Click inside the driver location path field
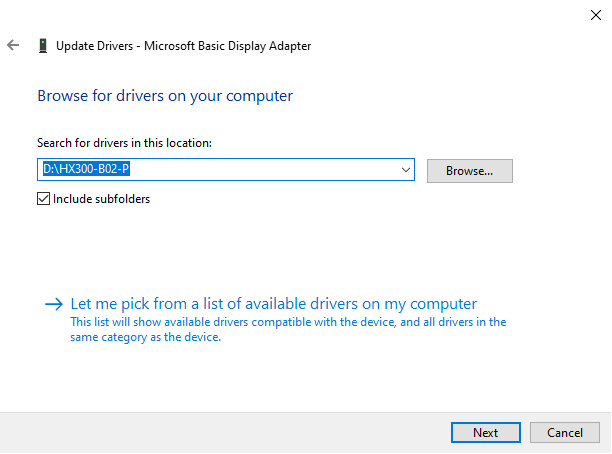The width and height of the screenshot is (612, 454). (x=280, y=171)
